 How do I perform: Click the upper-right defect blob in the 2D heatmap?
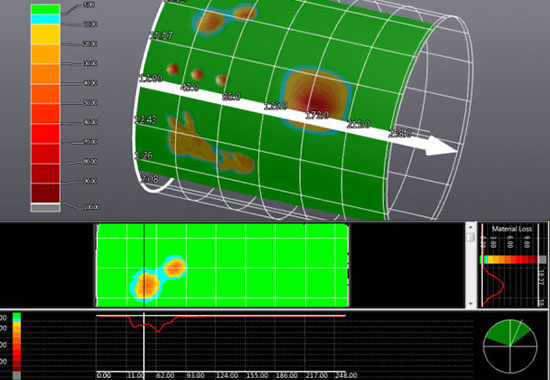click(174, 267)
